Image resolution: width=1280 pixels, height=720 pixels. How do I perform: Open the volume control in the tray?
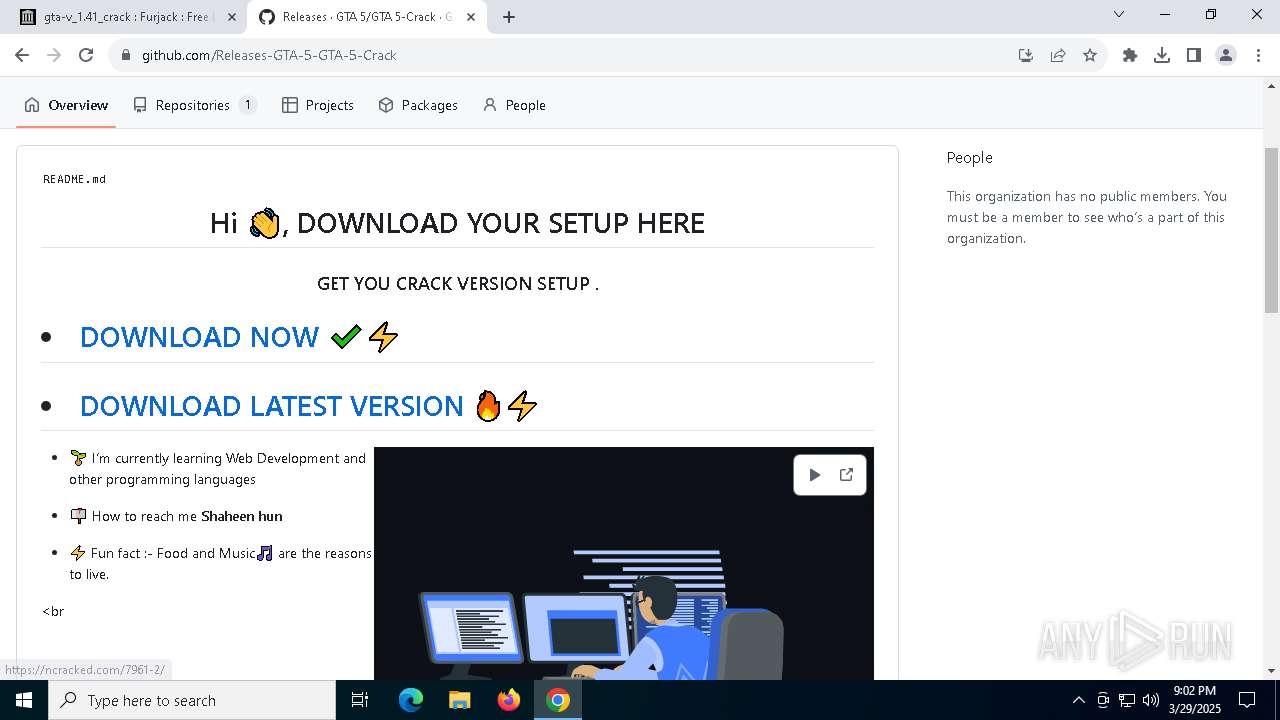pos(1151,700)
